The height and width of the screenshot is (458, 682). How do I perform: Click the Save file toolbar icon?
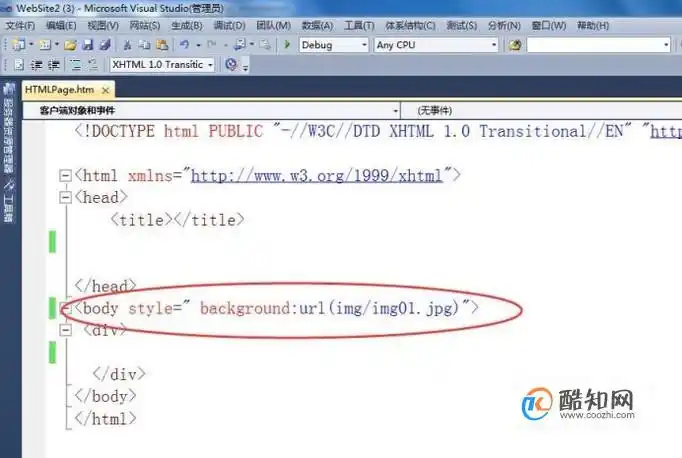(88, 45)
